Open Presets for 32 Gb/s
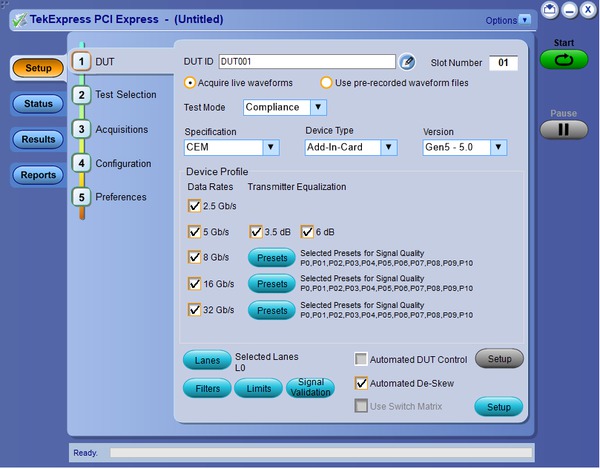 [x=272, y=310]
